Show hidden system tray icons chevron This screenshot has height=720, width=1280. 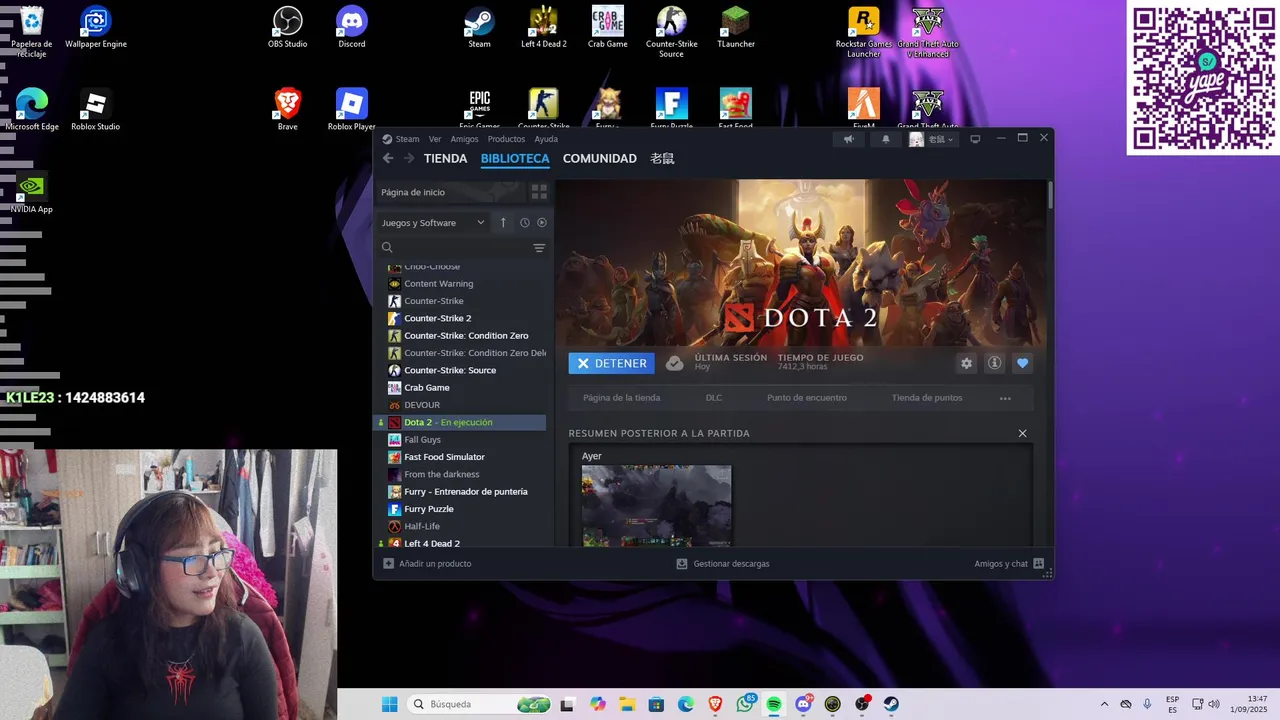click(1104, 704)
